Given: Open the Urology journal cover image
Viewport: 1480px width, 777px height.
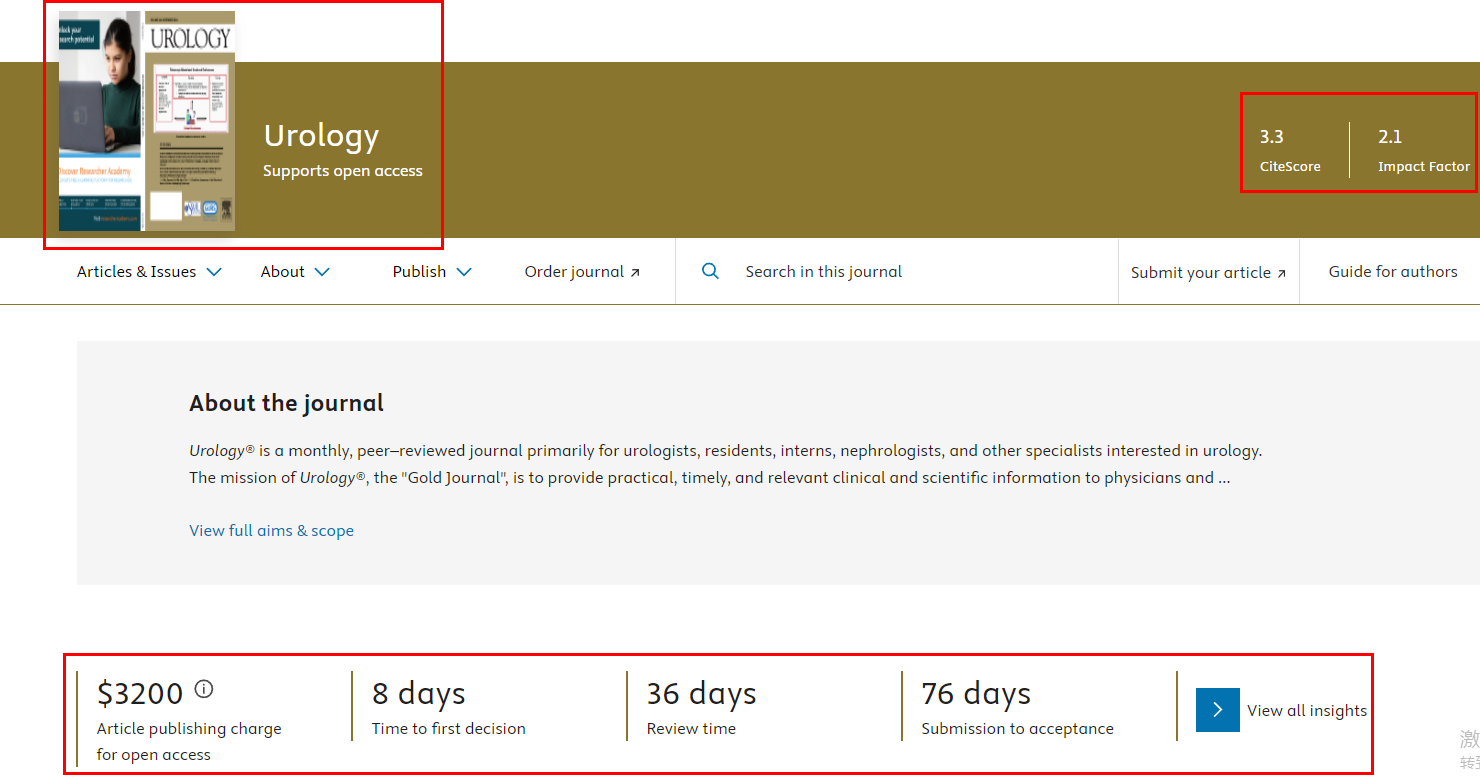Looking at the screenshot, I should tap(190, 120).
